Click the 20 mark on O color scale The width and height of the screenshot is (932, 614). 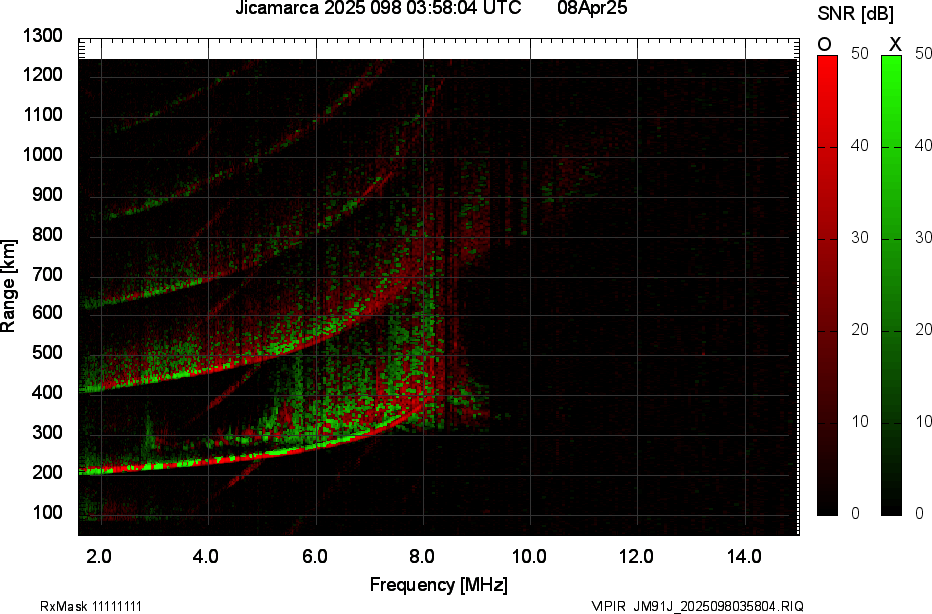(860, 329)
